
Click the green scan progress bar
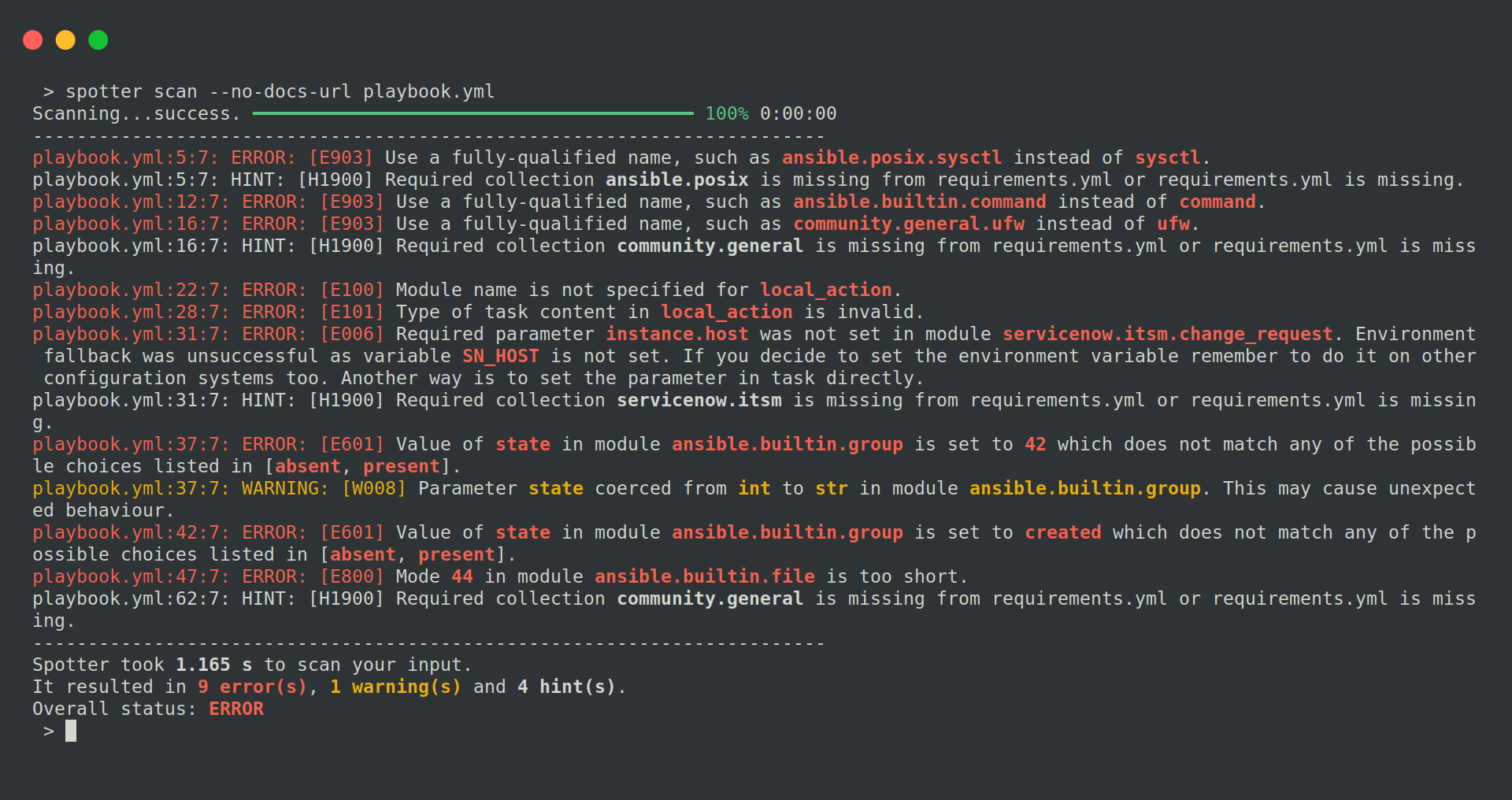pos(472,113)
